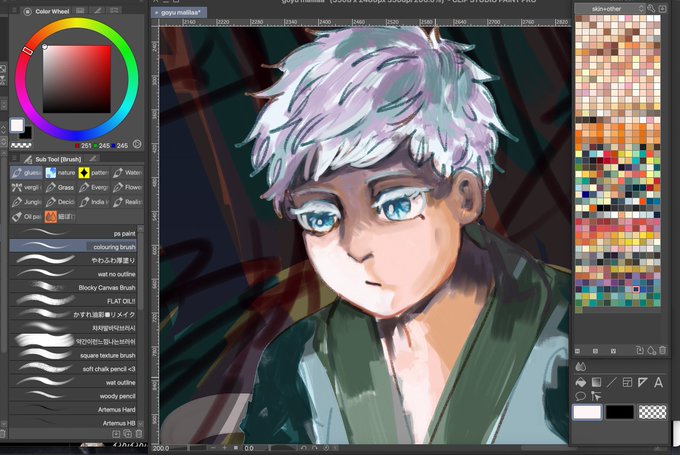Select the Ruler tool
Image resolution: width=680 pixels, height=455 pixels.
point(643,382)
